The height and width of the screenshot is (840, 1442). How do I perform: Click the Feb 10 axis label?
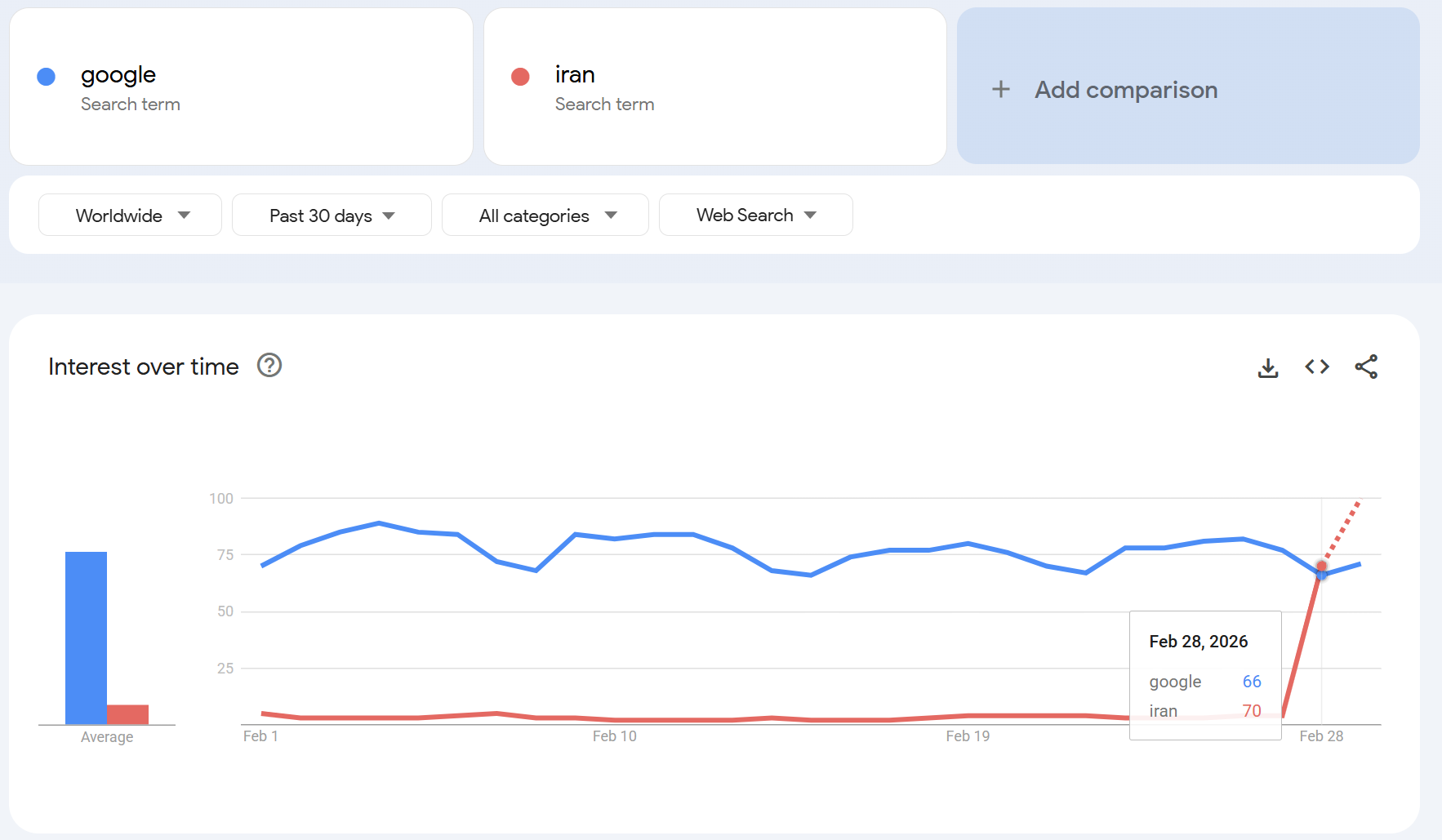(614, 736)
